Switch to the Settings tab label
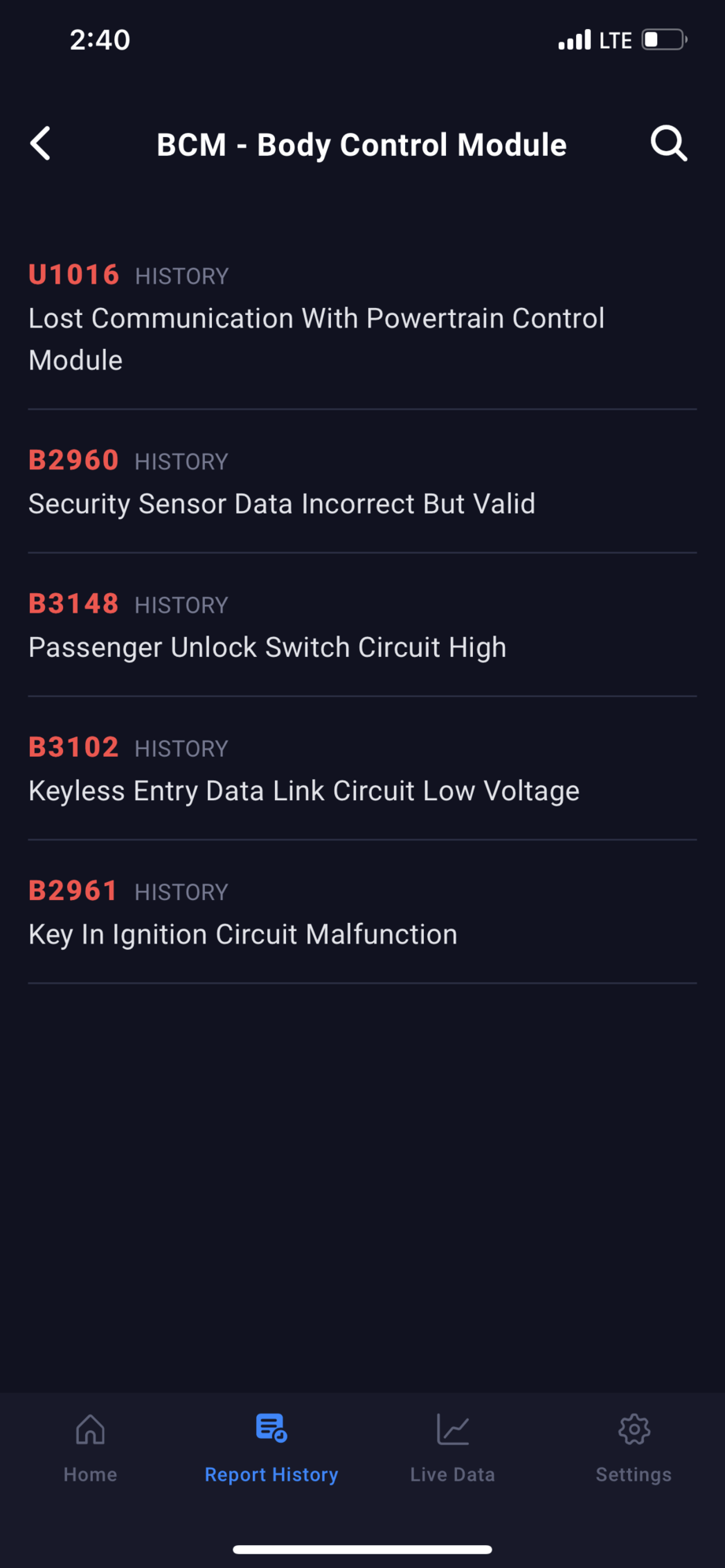The image size is (725, 1568). pyautogui.click(x=634, y=1474)
